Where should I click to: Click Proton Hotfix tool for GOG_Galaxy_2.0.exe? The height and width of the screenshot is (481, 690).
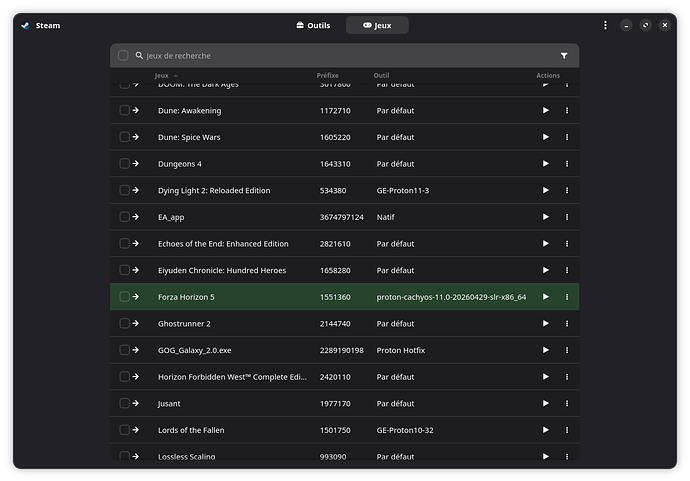(x=400, y=350)
